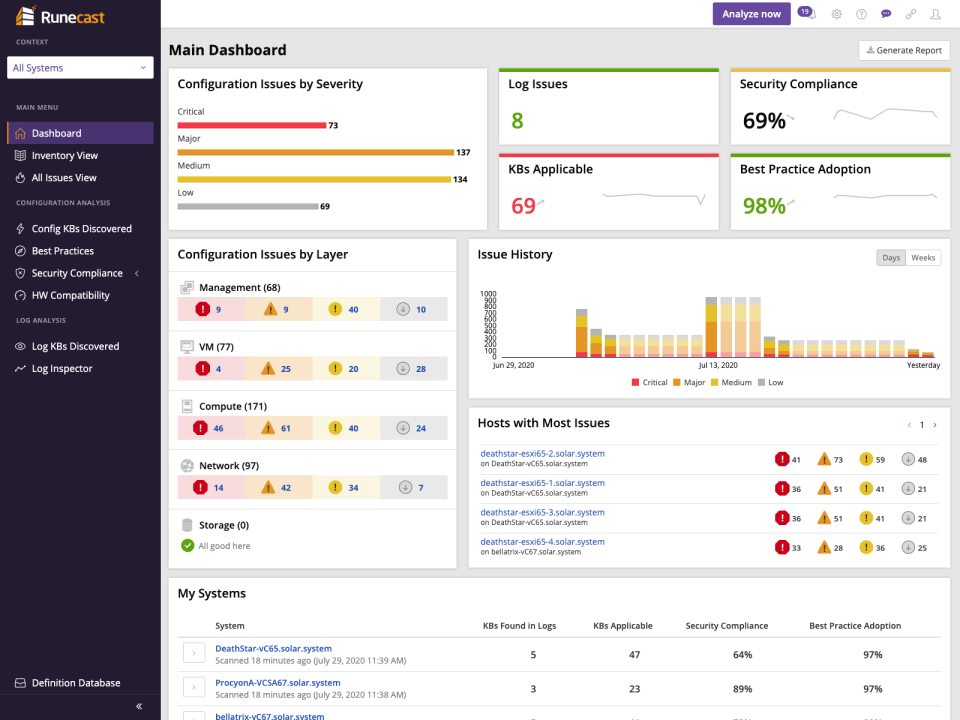Image resolution: width=960 pixels, height=720 pixels.
Task: Click the Analyze now button
Action: point(751,14)
